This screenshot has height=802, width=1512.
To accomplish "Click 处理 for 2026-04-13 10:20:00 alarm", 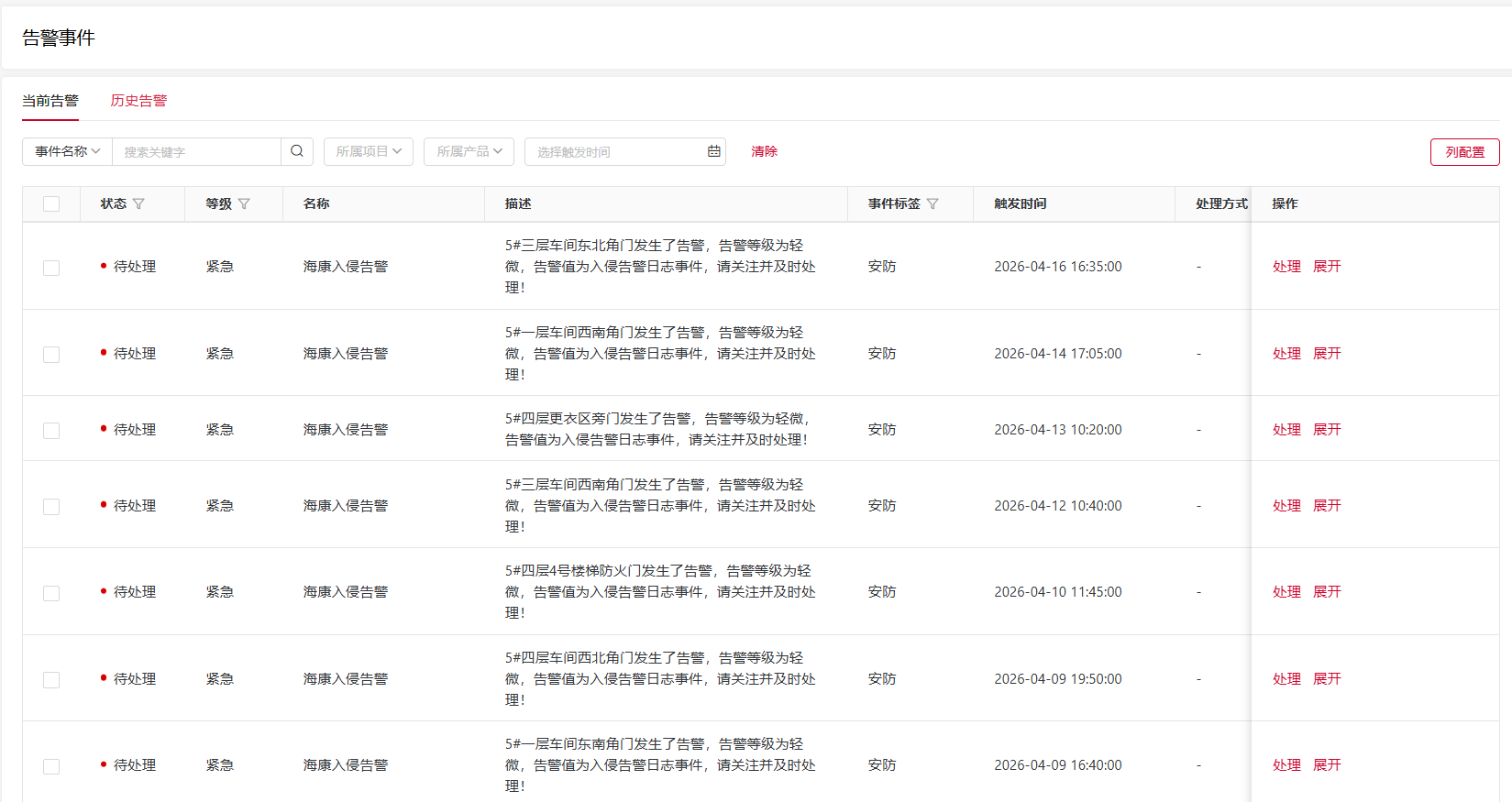I will click(1286, 430).
